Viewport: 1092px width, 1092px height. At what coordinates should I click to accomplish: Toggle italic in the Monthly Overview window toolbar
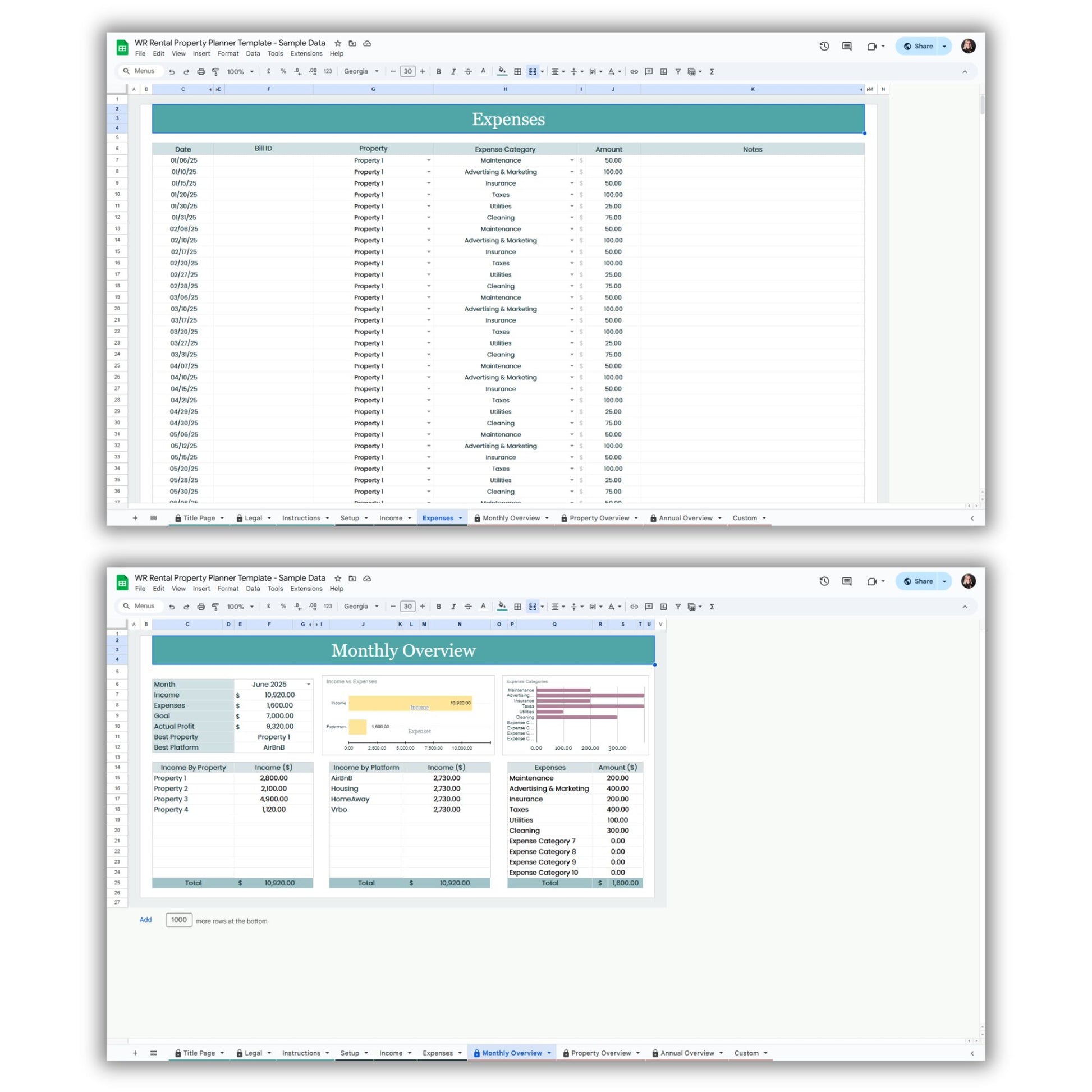453,607
